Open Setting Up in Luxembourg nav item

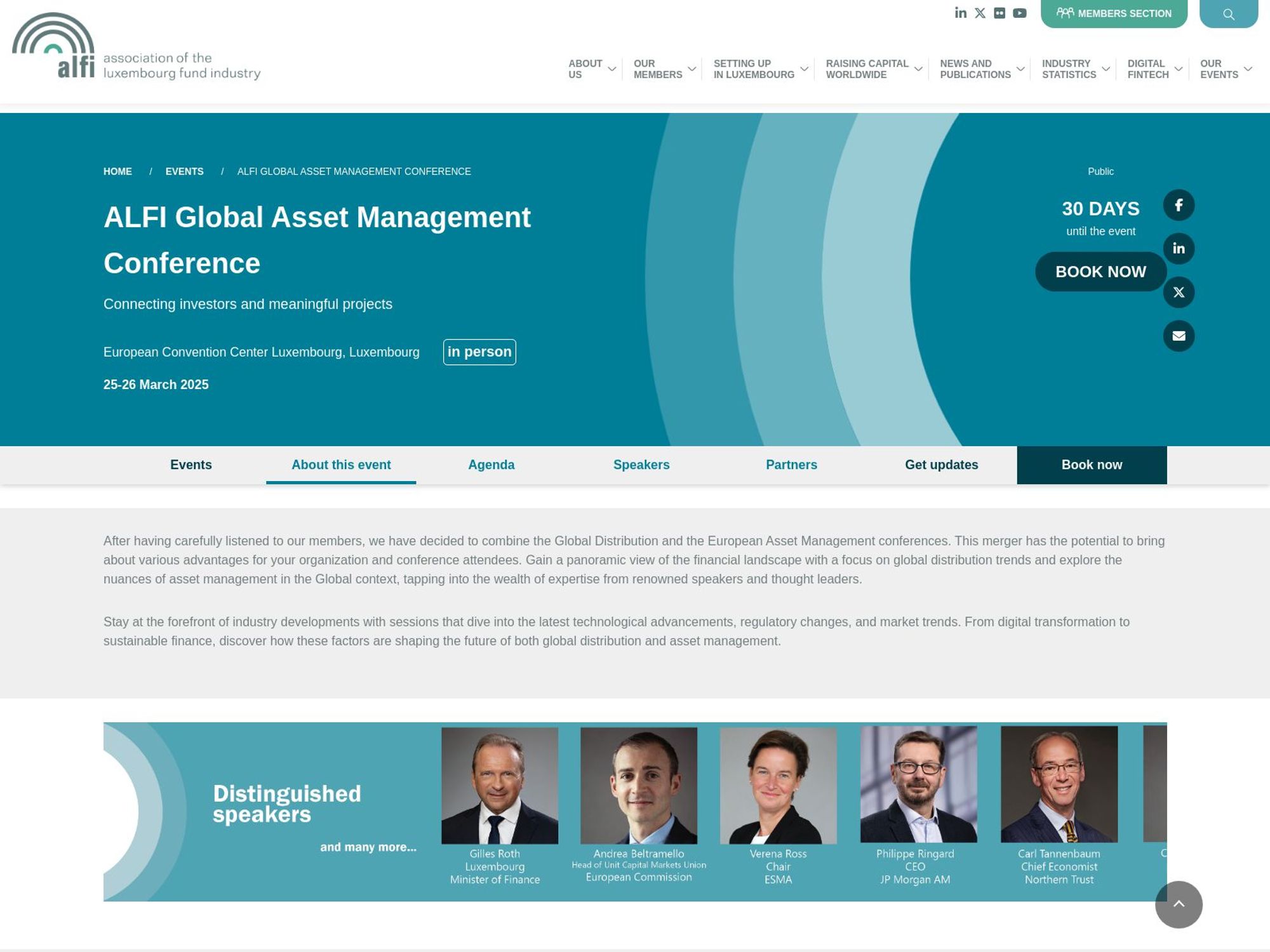click(754, 69)
